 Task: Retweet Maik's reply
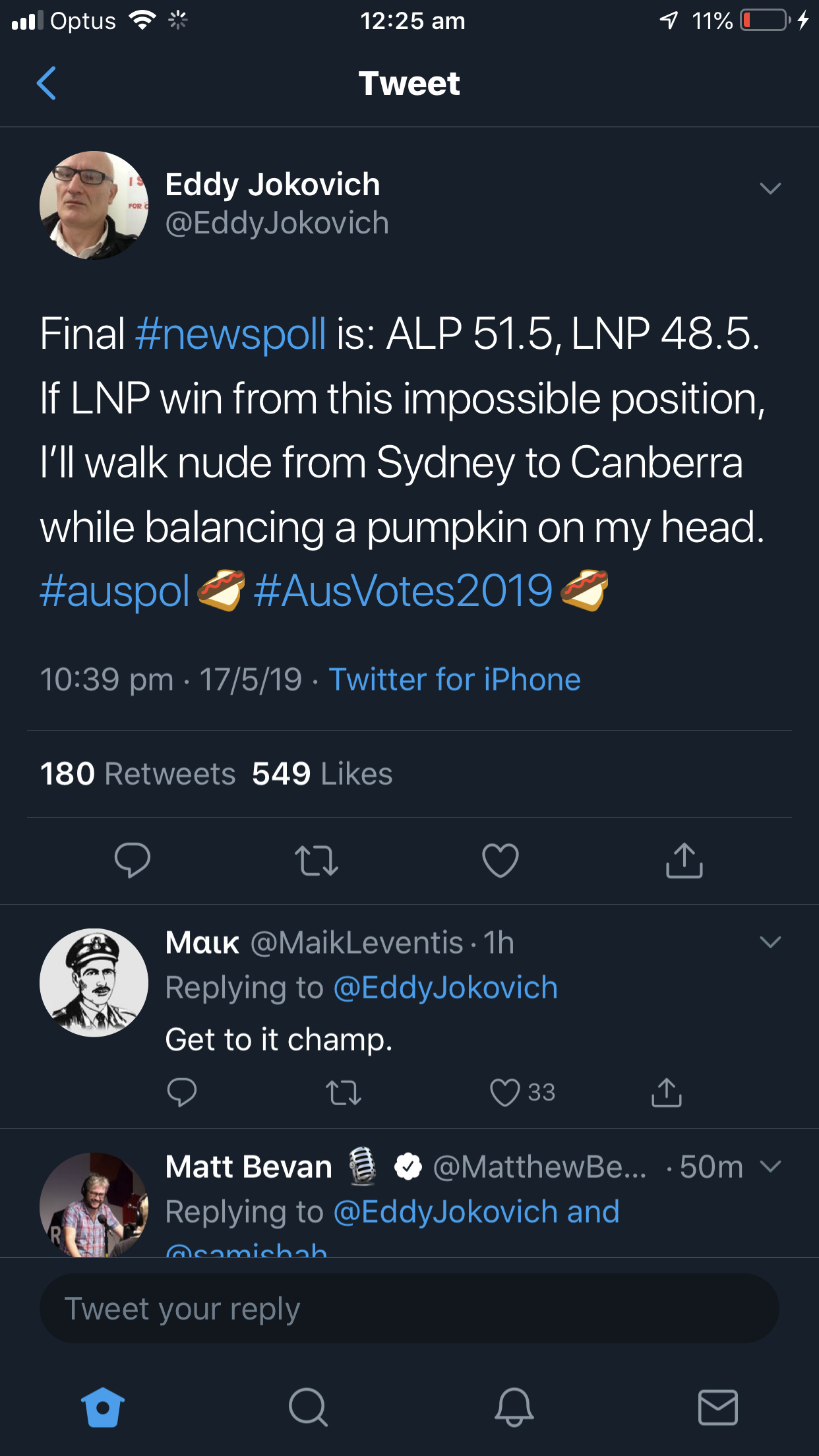(x=344, y=1092)
